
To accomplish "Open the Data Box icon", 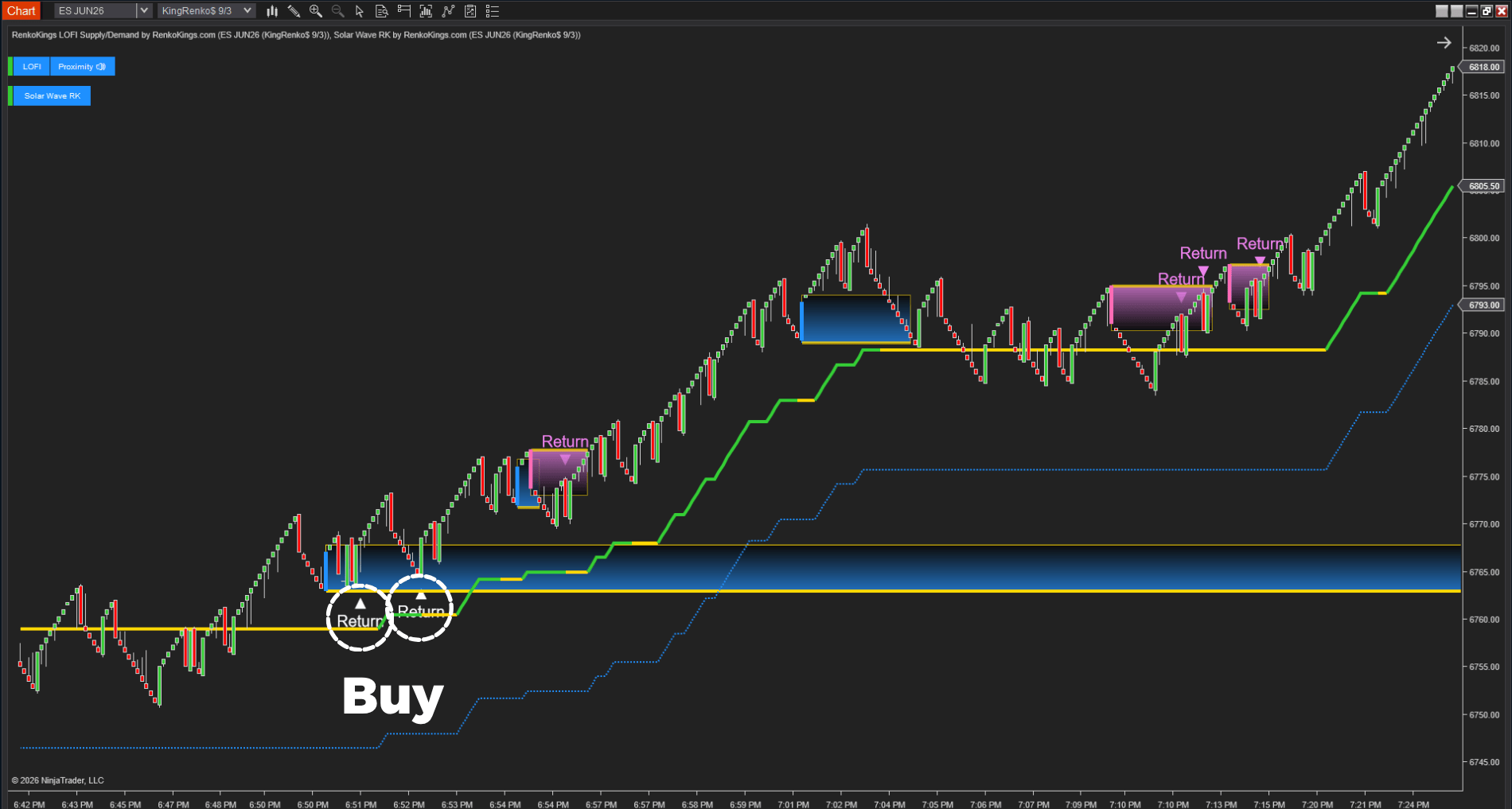I will coord(382,11).
